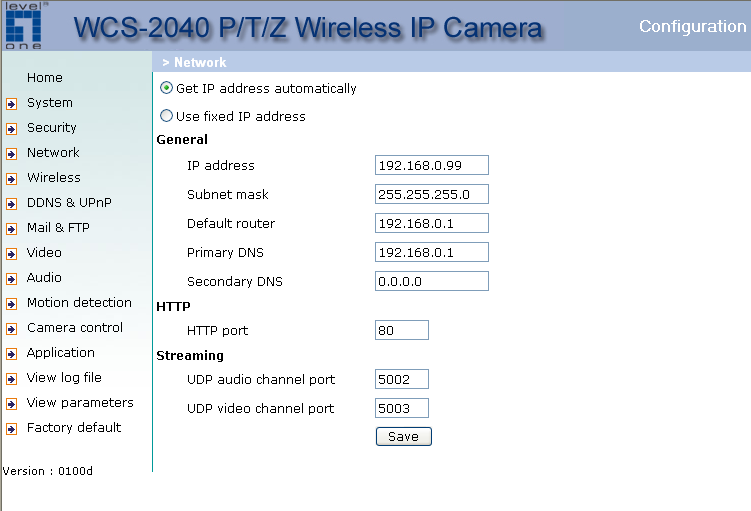Click the UDP video channel port field
Image resolution: width=751 pixels, height=511 pixels.
[401, 408]
